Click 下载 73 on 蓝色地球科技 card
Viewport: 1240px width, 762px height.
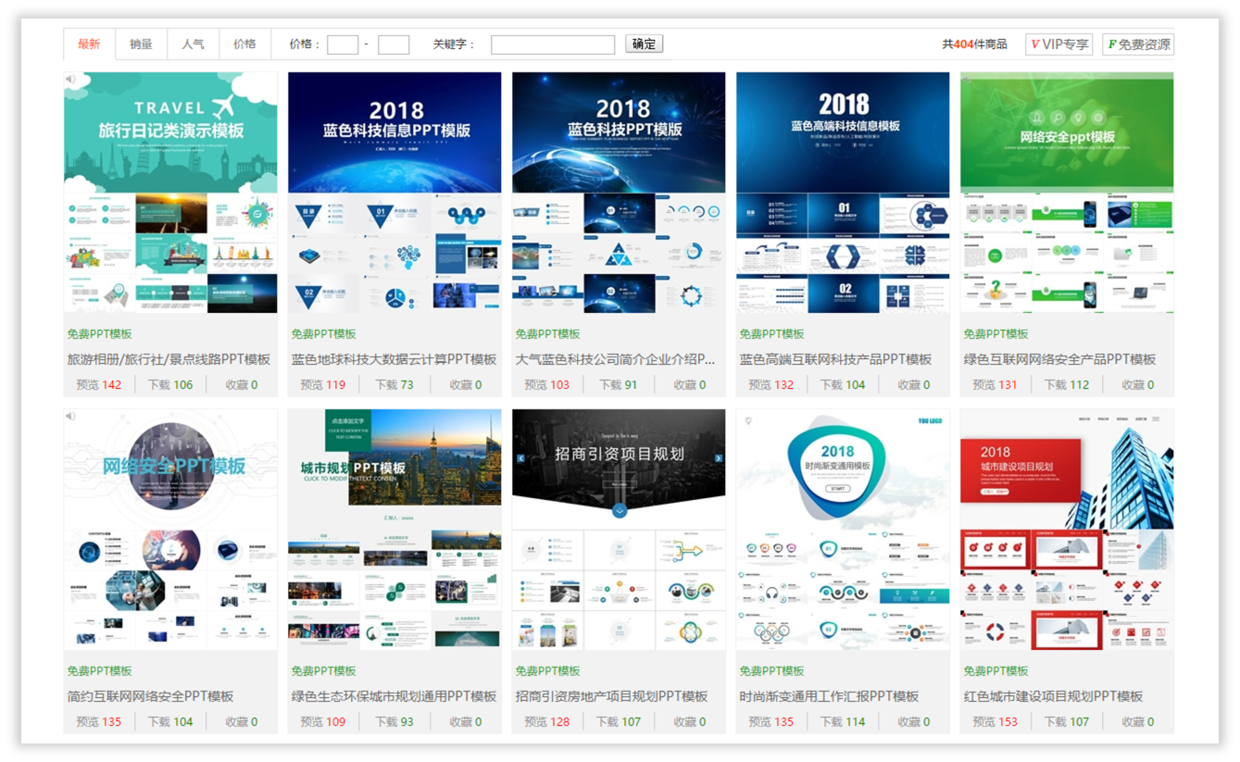coord(393,385)
